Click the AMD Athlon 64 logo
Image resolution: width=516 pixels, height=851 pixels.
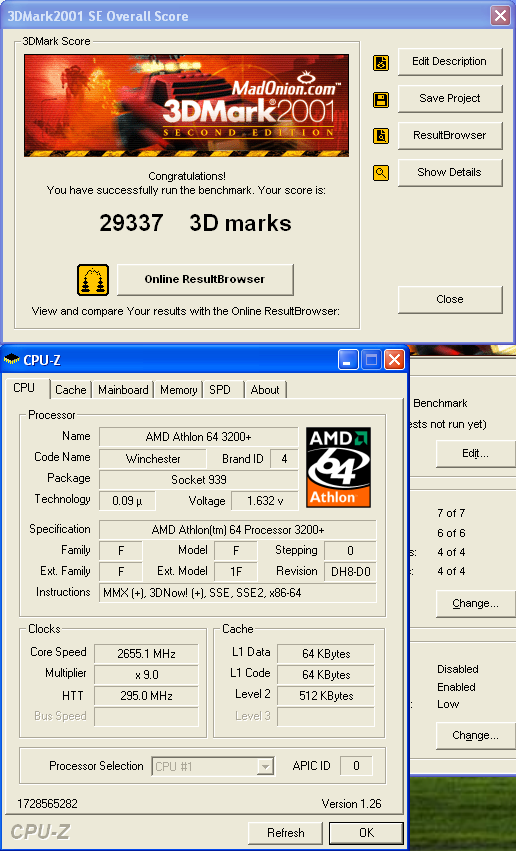point(339,467)
